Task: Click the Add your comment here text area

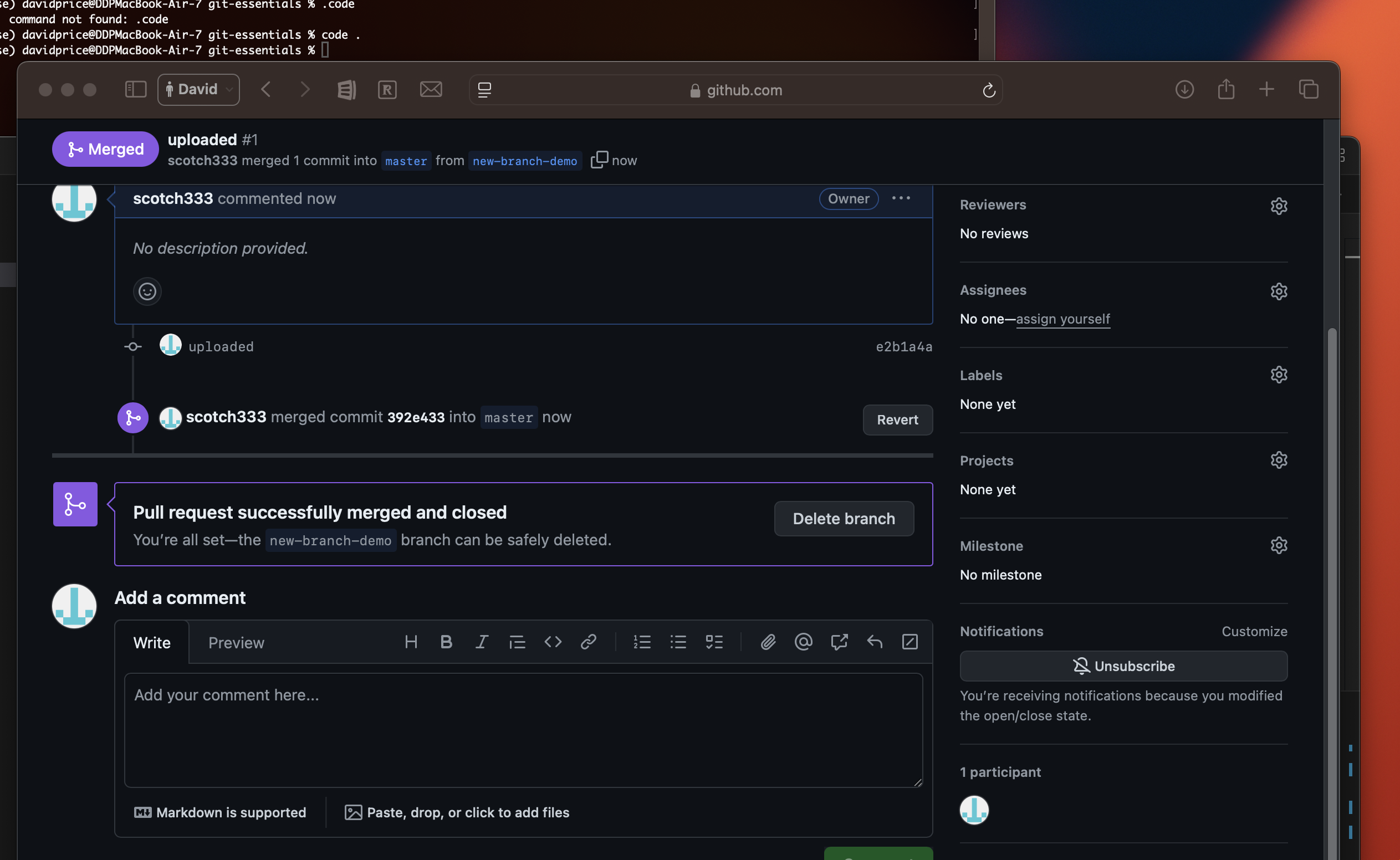Action: 523,730
